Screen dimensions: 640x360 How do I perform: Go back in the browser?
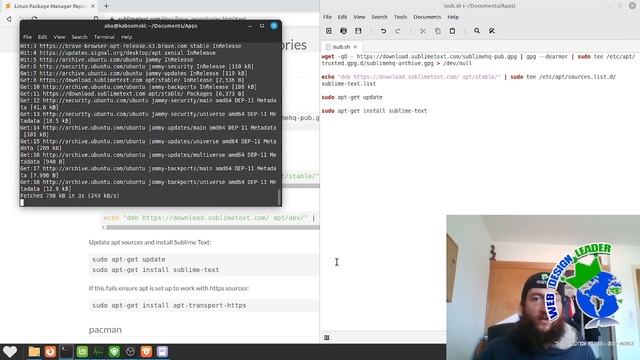pyautogui.click(x=9, y=19)
